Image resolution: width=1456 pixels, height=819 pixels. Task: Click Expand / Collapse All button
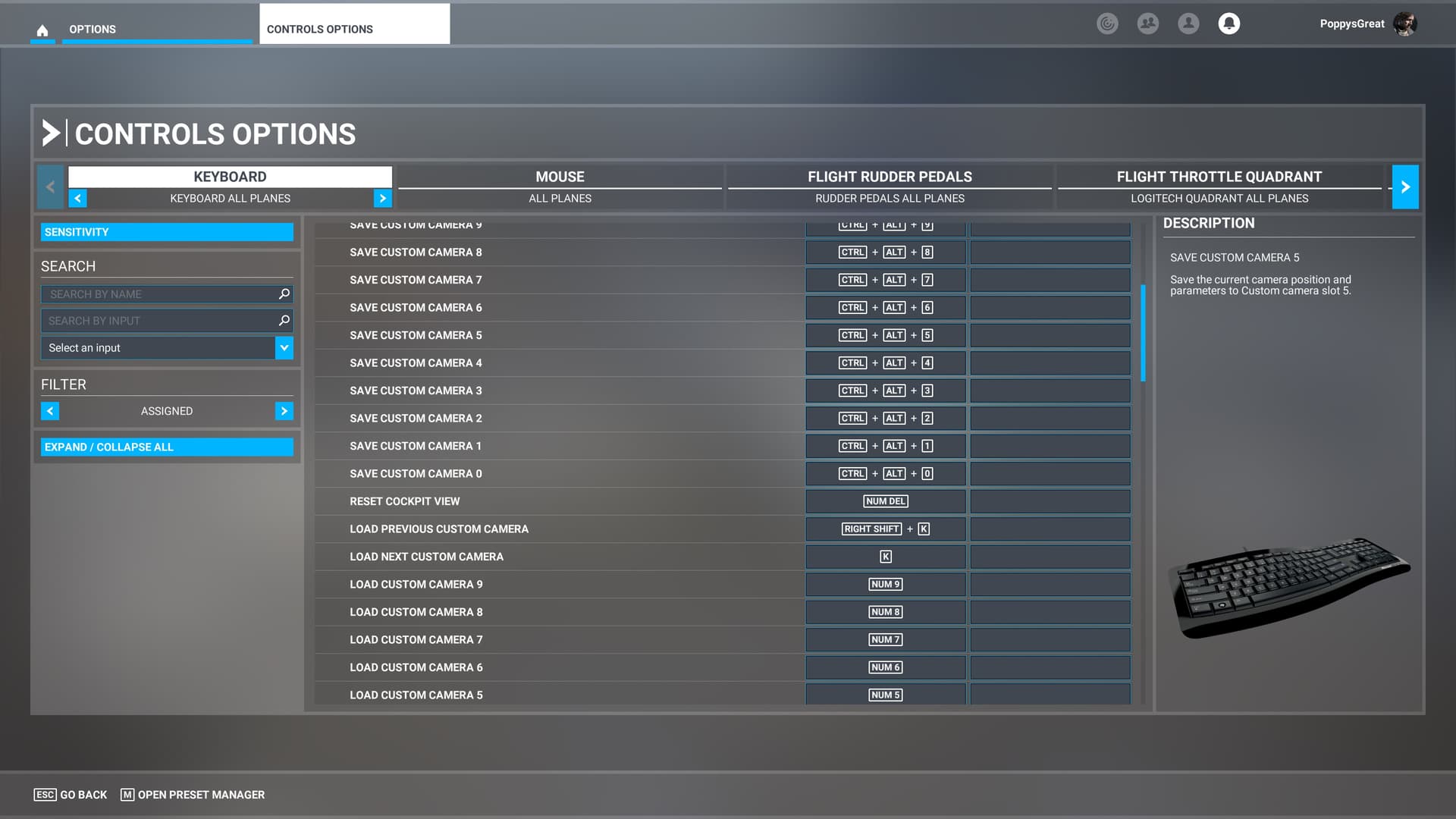pos(167,447)
